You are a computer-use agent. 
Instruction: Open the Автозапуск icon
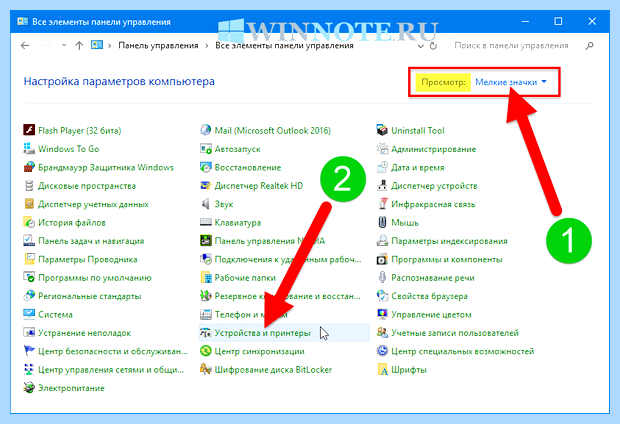[206, 149]
